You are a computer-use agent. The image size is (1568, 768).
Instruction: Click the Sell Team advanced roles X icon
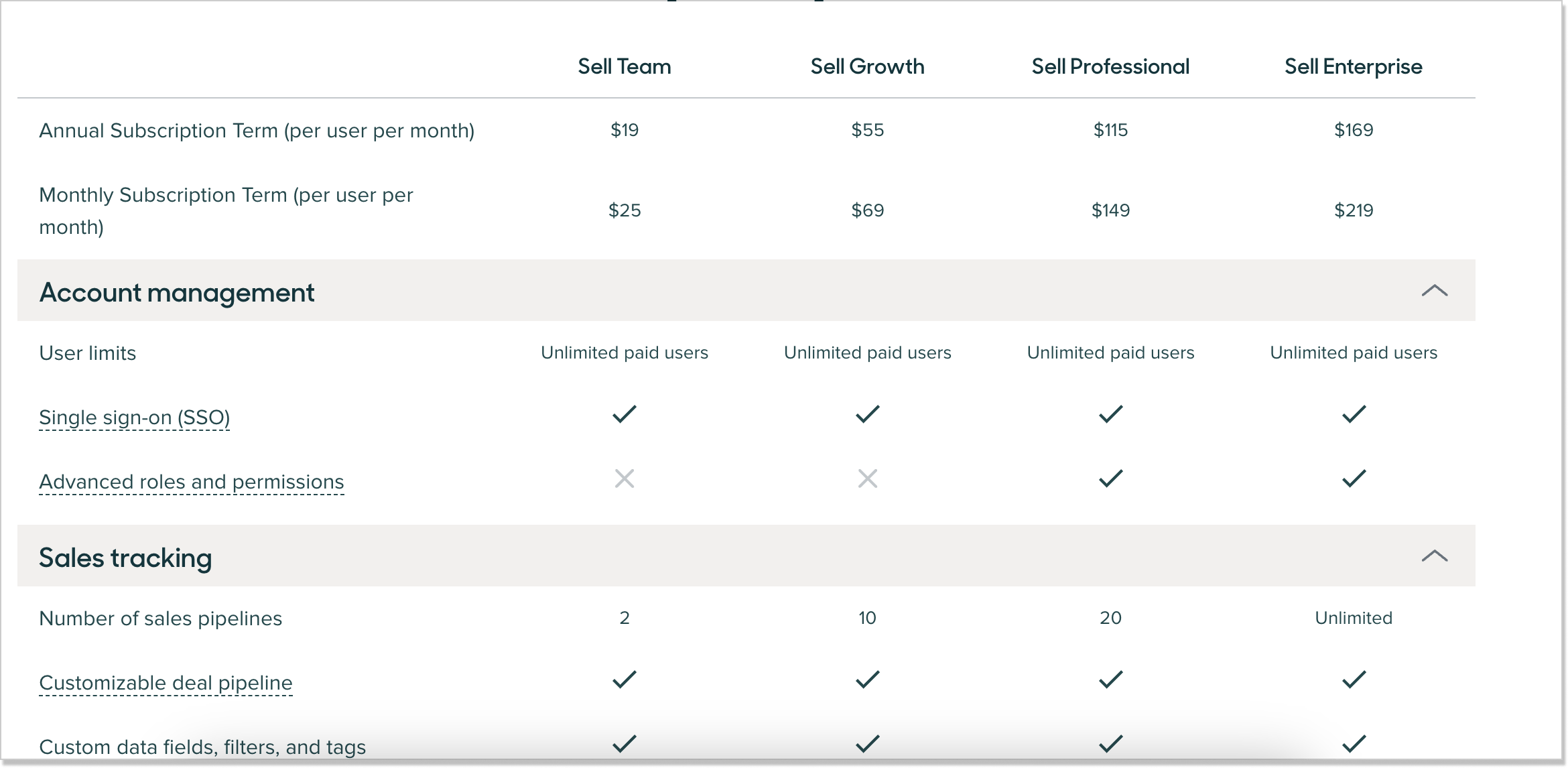point(624,478)
